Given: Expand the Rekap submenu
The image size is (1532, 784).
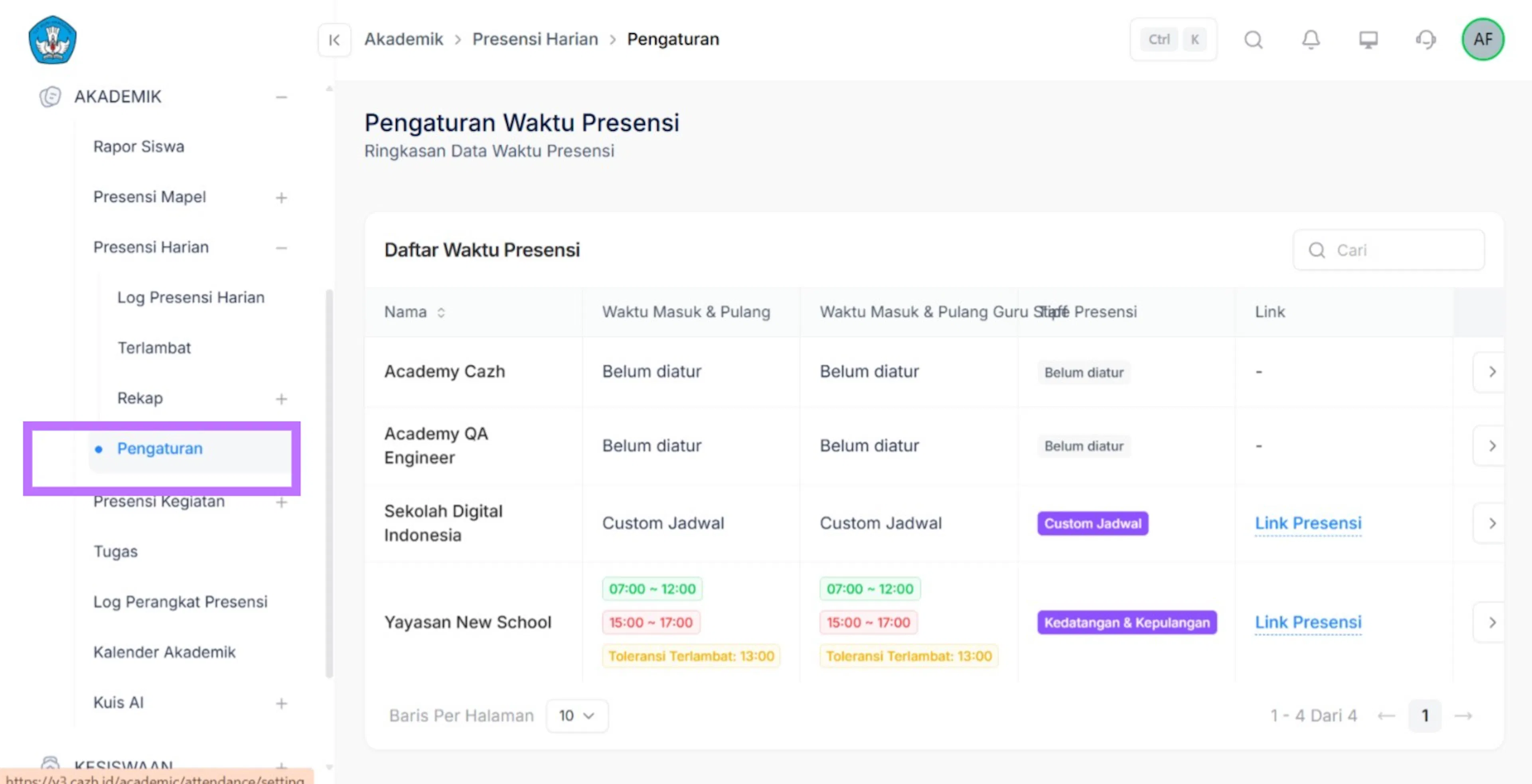Looking at the screenshot, I should (x=281, y=399).
